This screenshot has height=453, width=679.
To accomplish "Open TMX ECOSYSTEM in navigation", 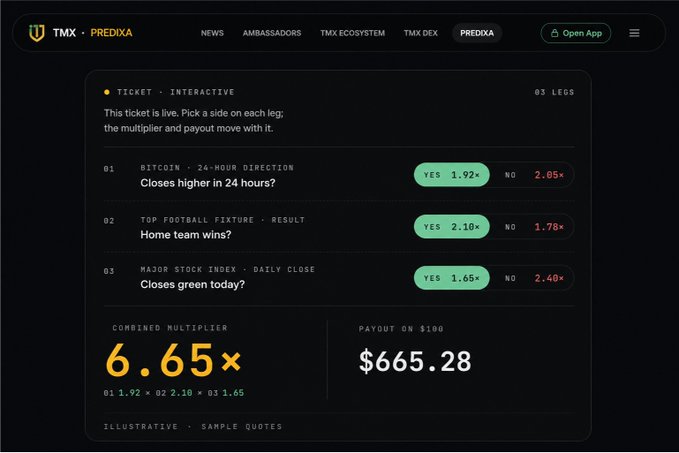I will (x=352, y=33).
